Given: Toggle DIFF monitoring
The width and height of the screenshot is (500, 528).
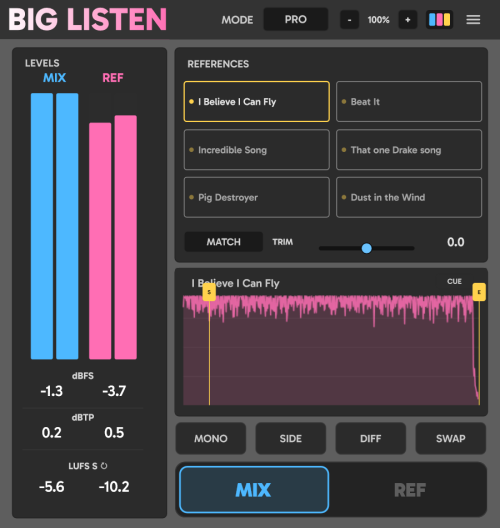Looking at the screenshot, I should [371, 438].
